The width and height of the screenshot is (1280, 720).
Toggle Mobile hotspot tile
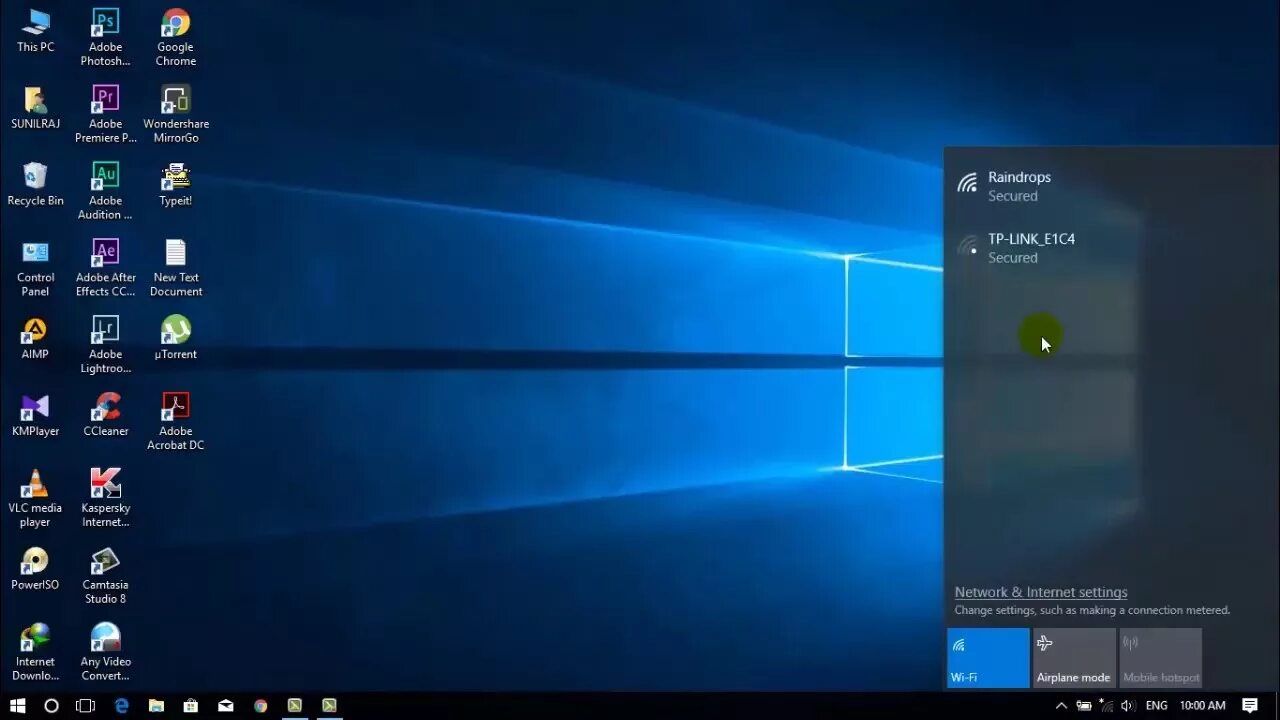point(1160,658)
